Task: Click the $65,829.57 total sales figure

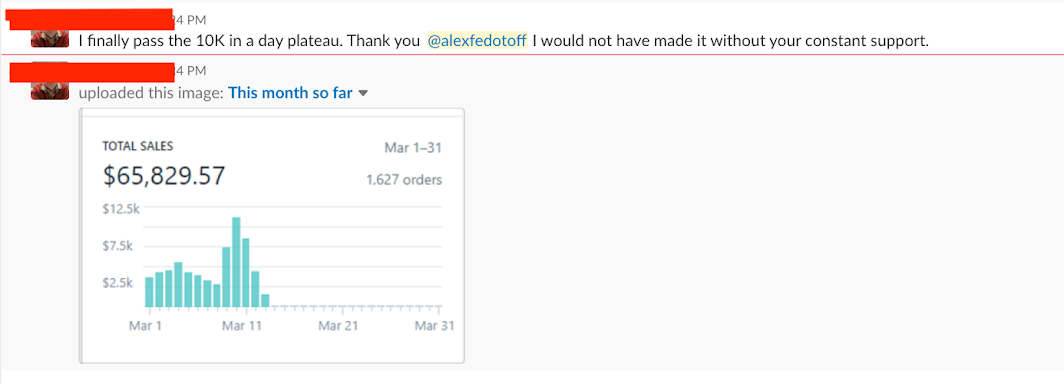Action: (x=164, y=176)
